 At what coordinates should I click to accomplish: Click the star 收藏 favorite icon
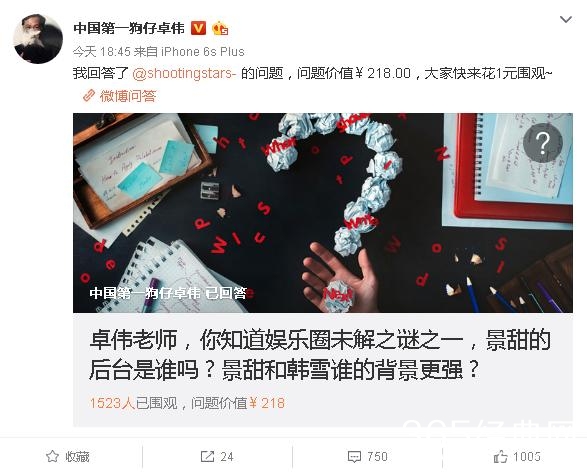pyautogui.click(x=52, y=456)
